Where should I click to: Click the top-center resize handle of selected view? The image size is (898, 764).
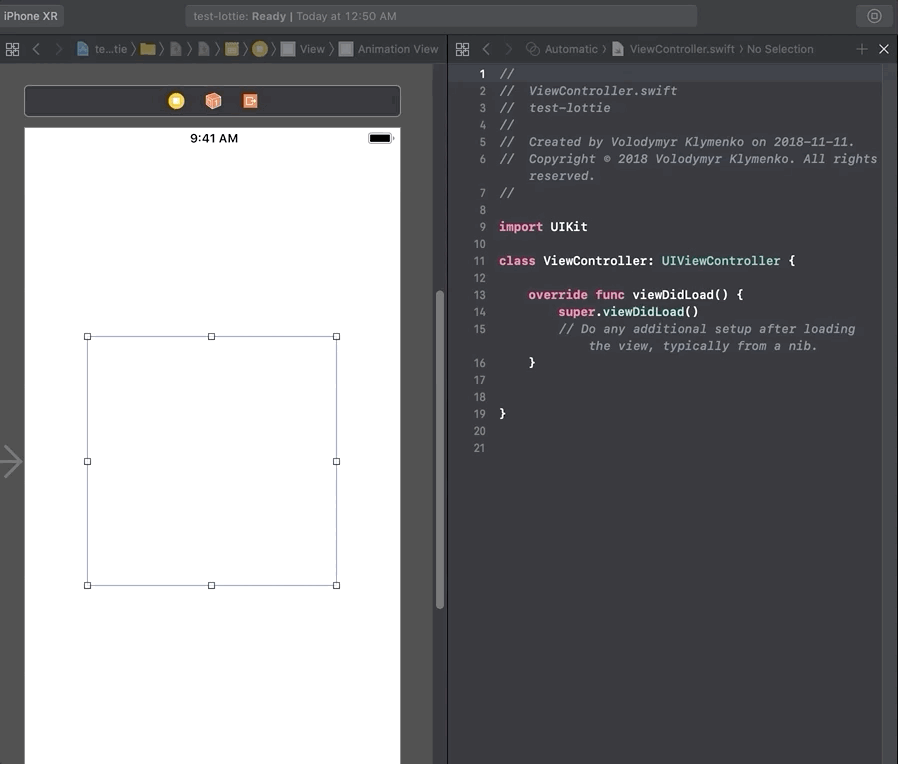point(211,337)
